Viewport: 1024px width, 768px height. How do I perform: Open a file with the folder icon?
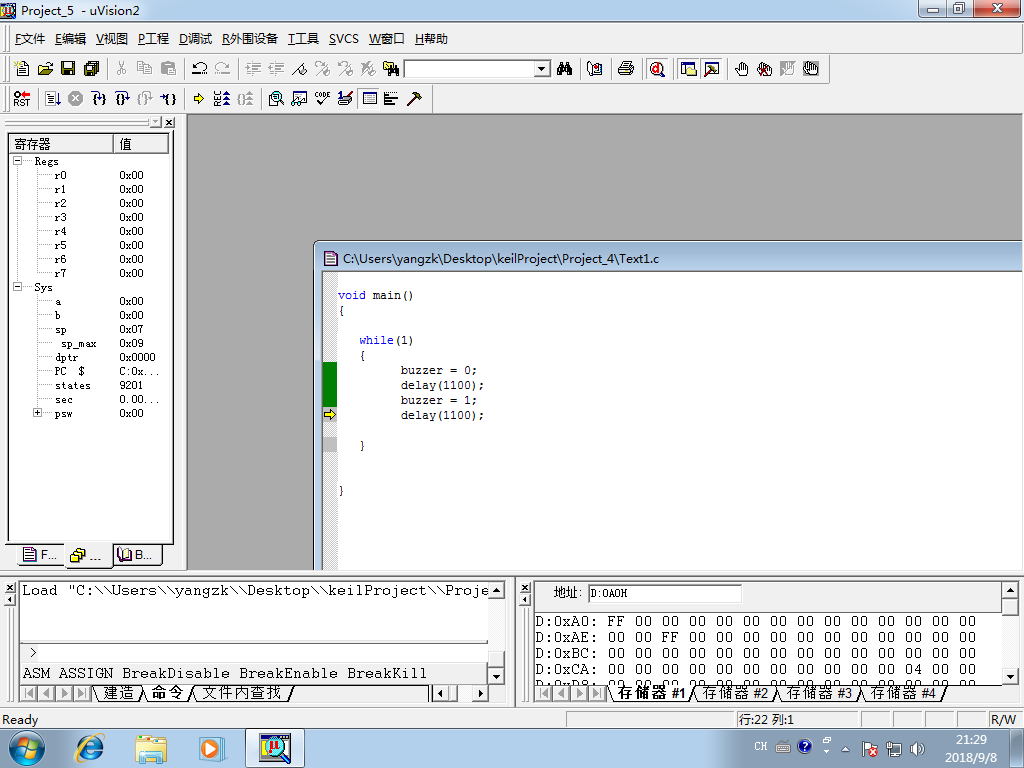pyautogui.click(x=45, y=69)
